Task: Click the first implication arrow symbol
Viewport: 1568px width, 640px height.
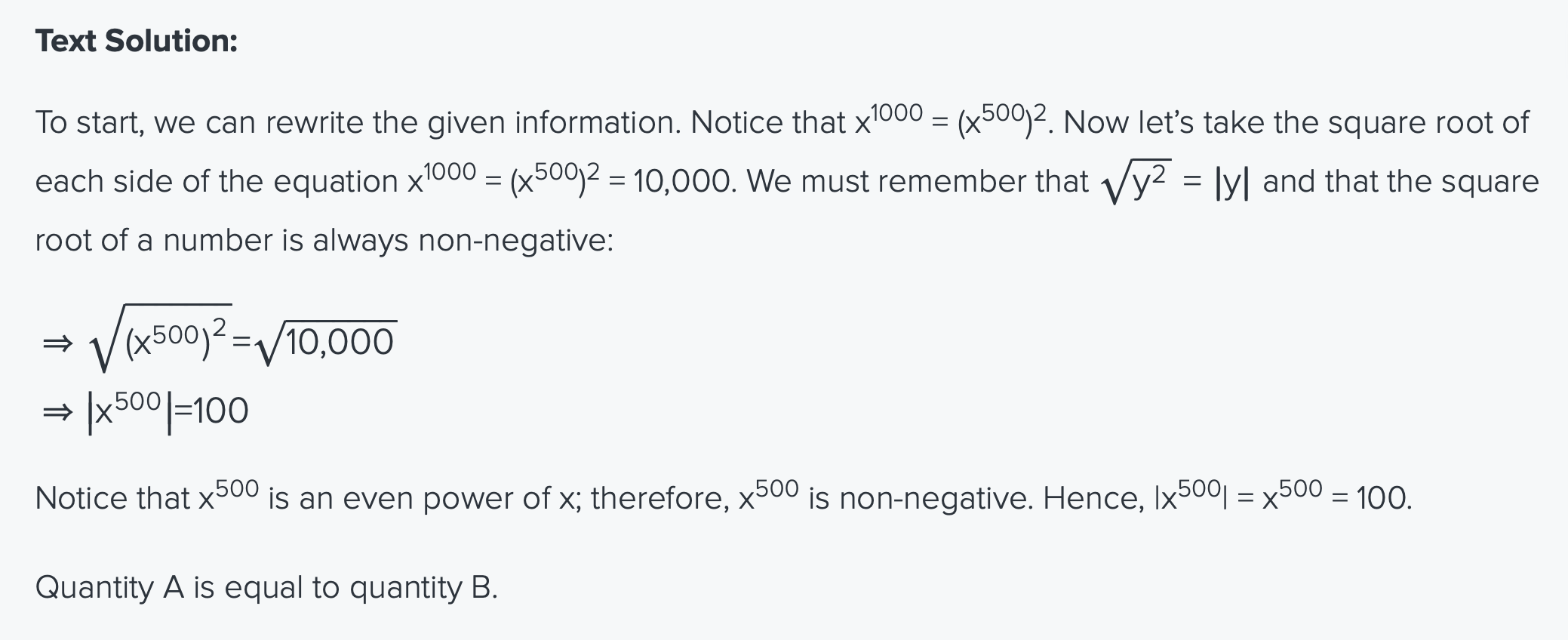Action: pos(58,344)
